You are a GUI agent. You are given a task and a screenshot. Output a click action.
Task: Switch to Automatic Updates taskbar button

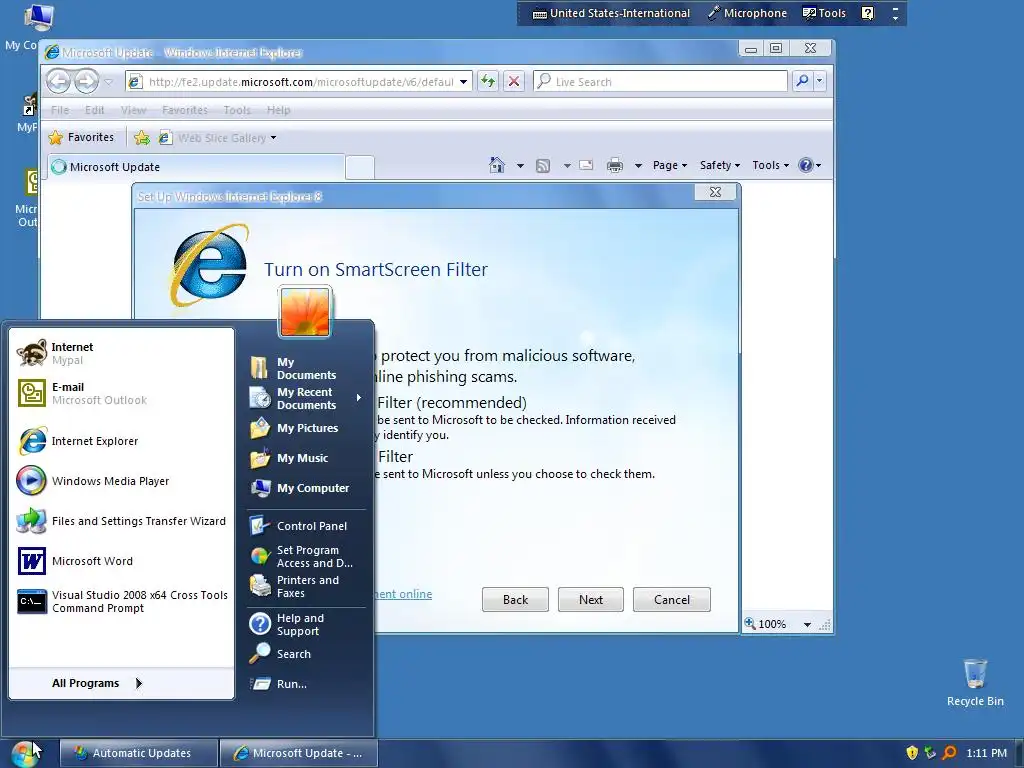(139, 753)
